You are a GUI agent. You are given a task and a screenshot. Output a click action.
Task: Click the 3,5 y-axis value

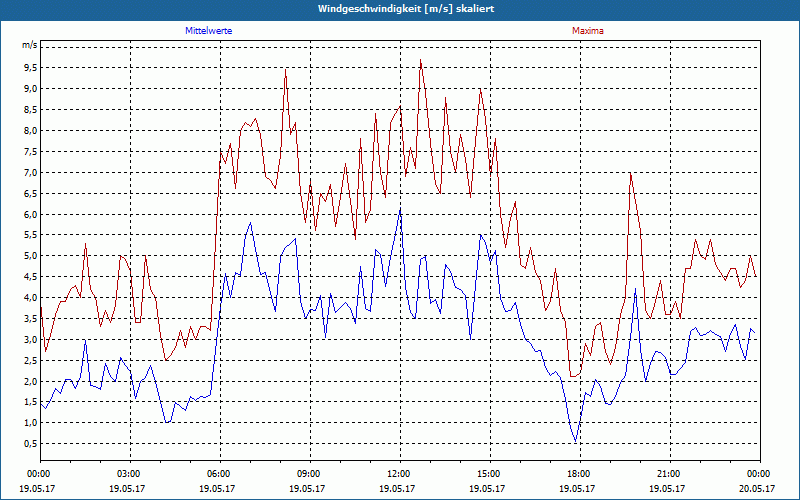[x=31, y=319]
